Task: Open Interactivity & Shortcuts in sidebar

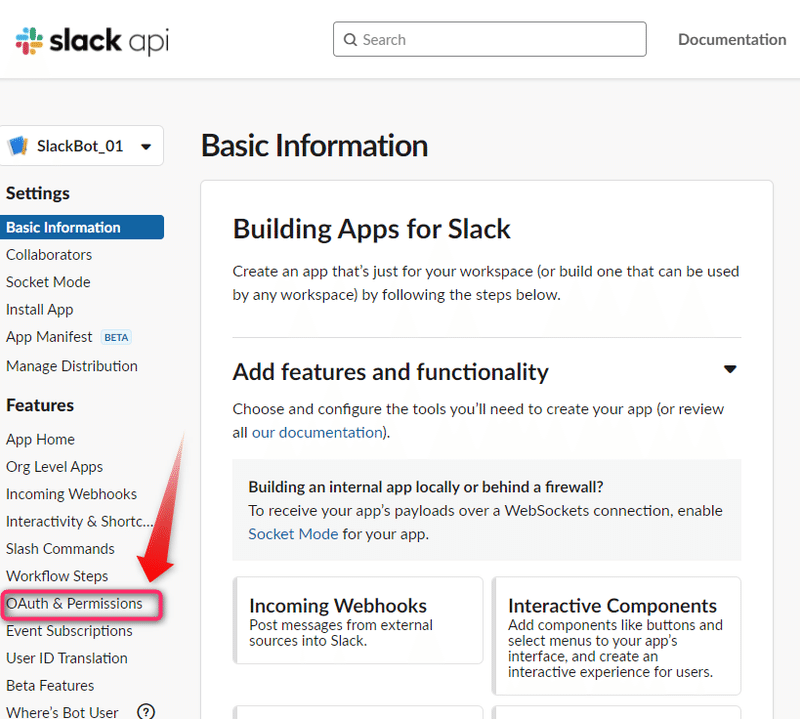Action: 80,522
